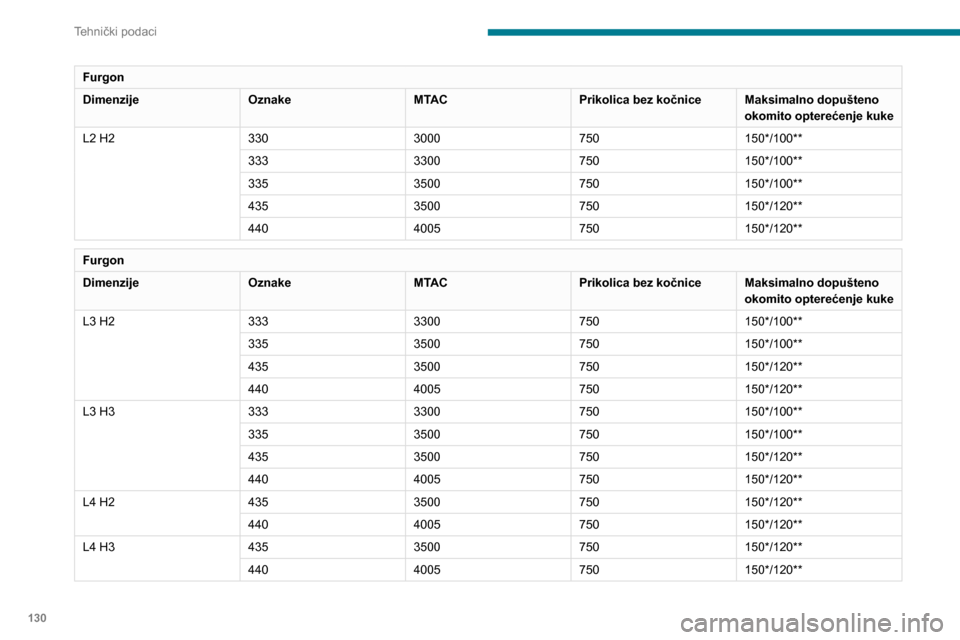
Task: Click Oznake '440' in L2 H2 group
Action: pos(258,228)
